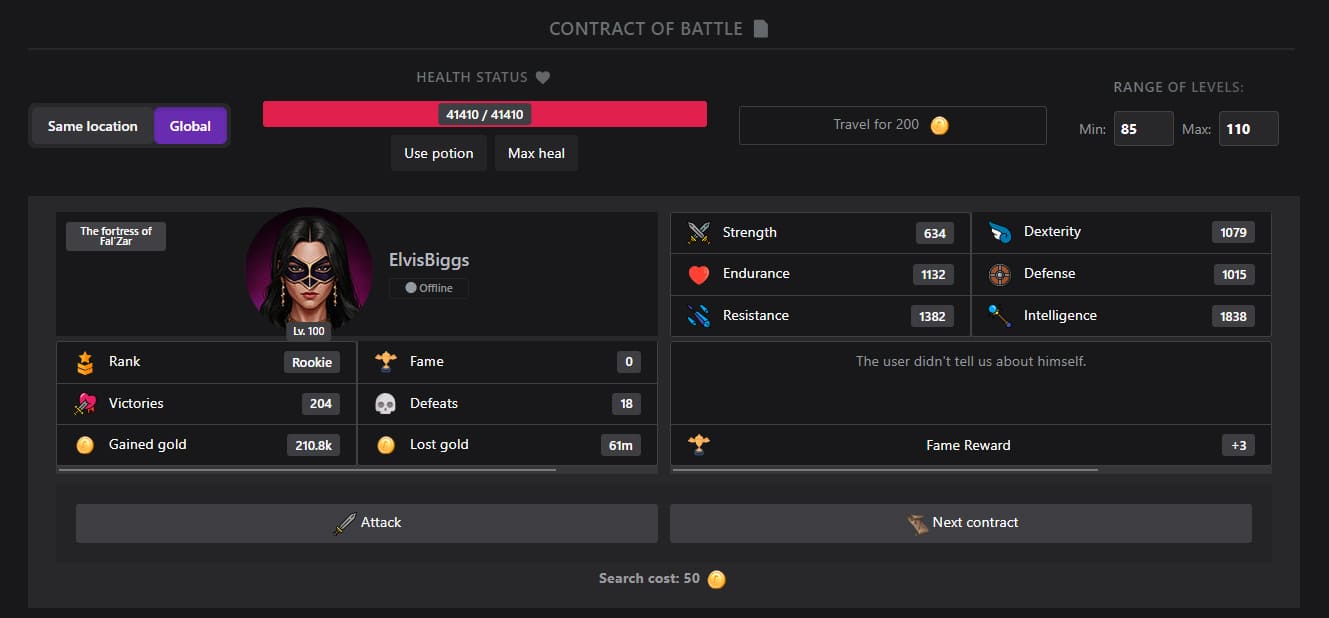Image resolution: width=1329 pixels, height=618 pixels.
Task: Click the Intelligence value 1838
Action: click(x=1234, y=316)
